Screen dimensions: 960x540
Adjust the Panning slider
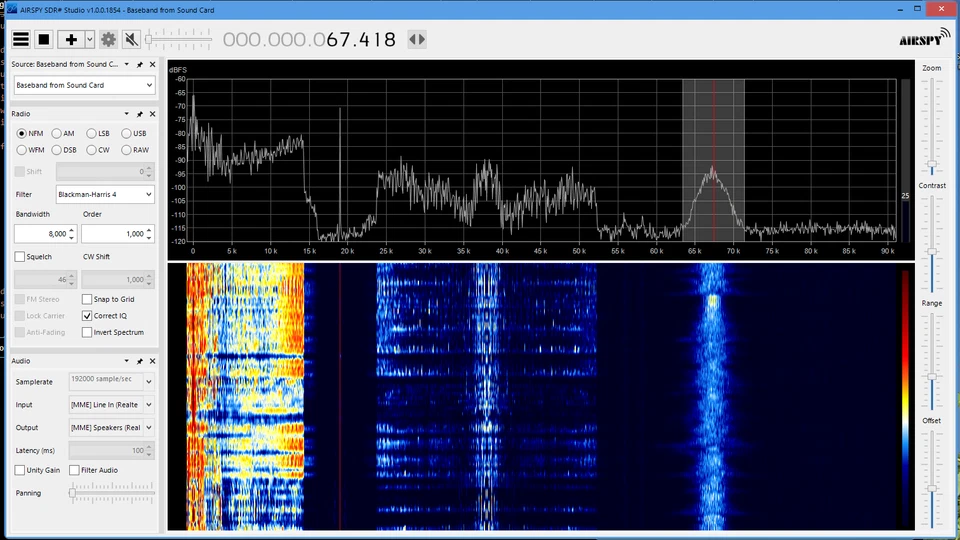click(112, 493)
